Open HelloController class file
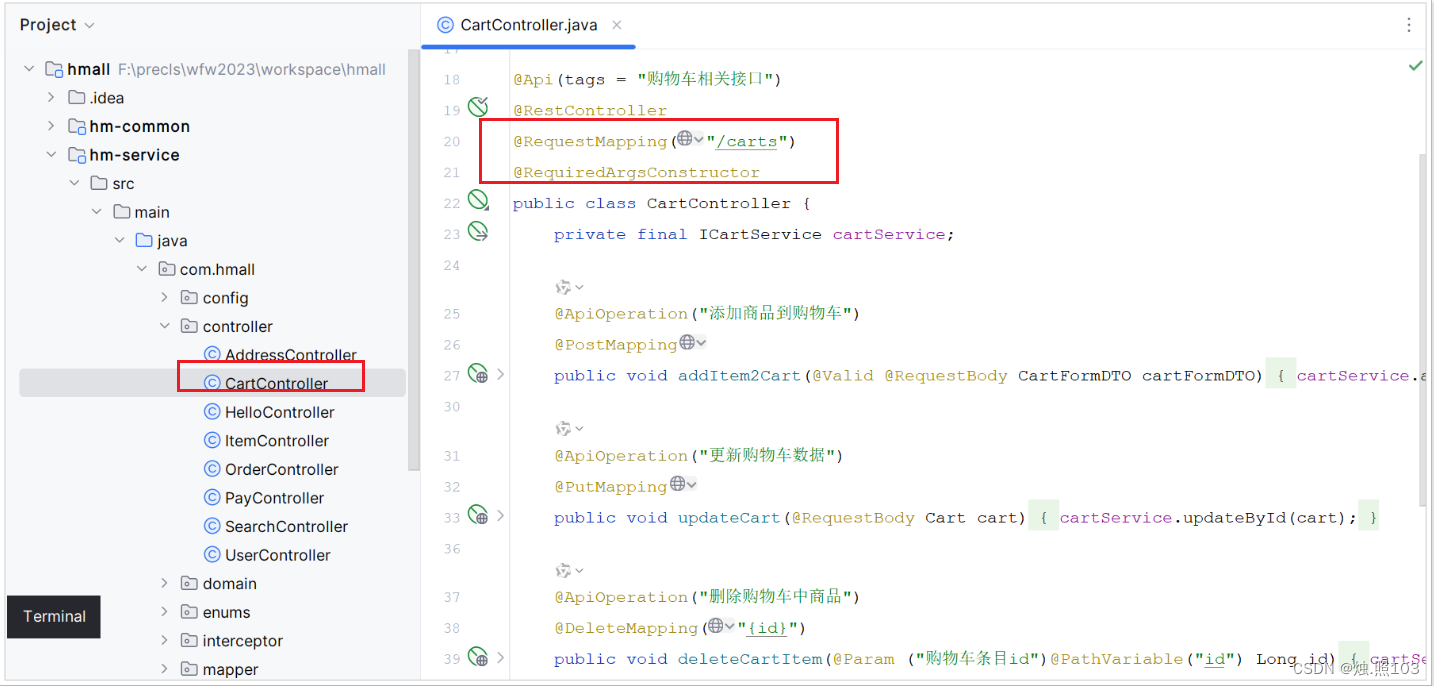 coord(279,412)
